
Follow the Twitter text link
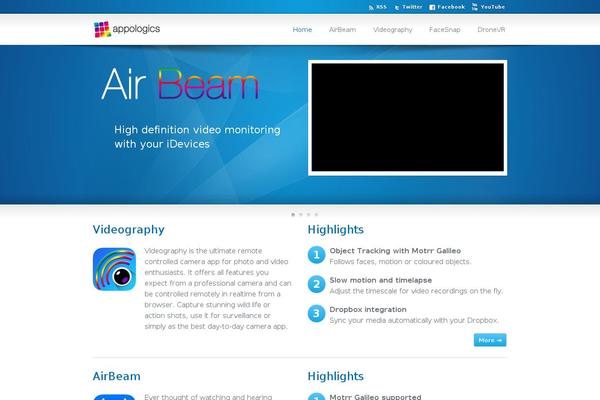coord(412,7)
